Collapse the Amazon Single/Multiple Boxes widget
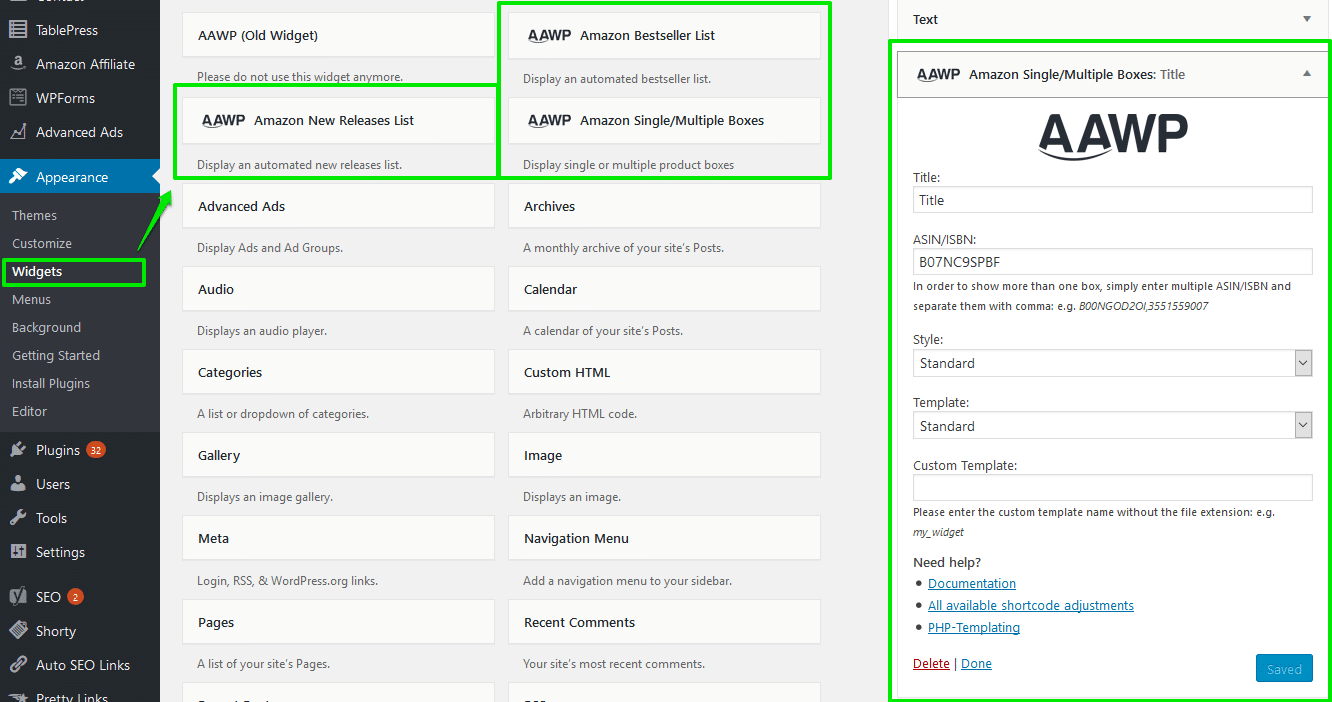1332x702 pixels. 1306,74
